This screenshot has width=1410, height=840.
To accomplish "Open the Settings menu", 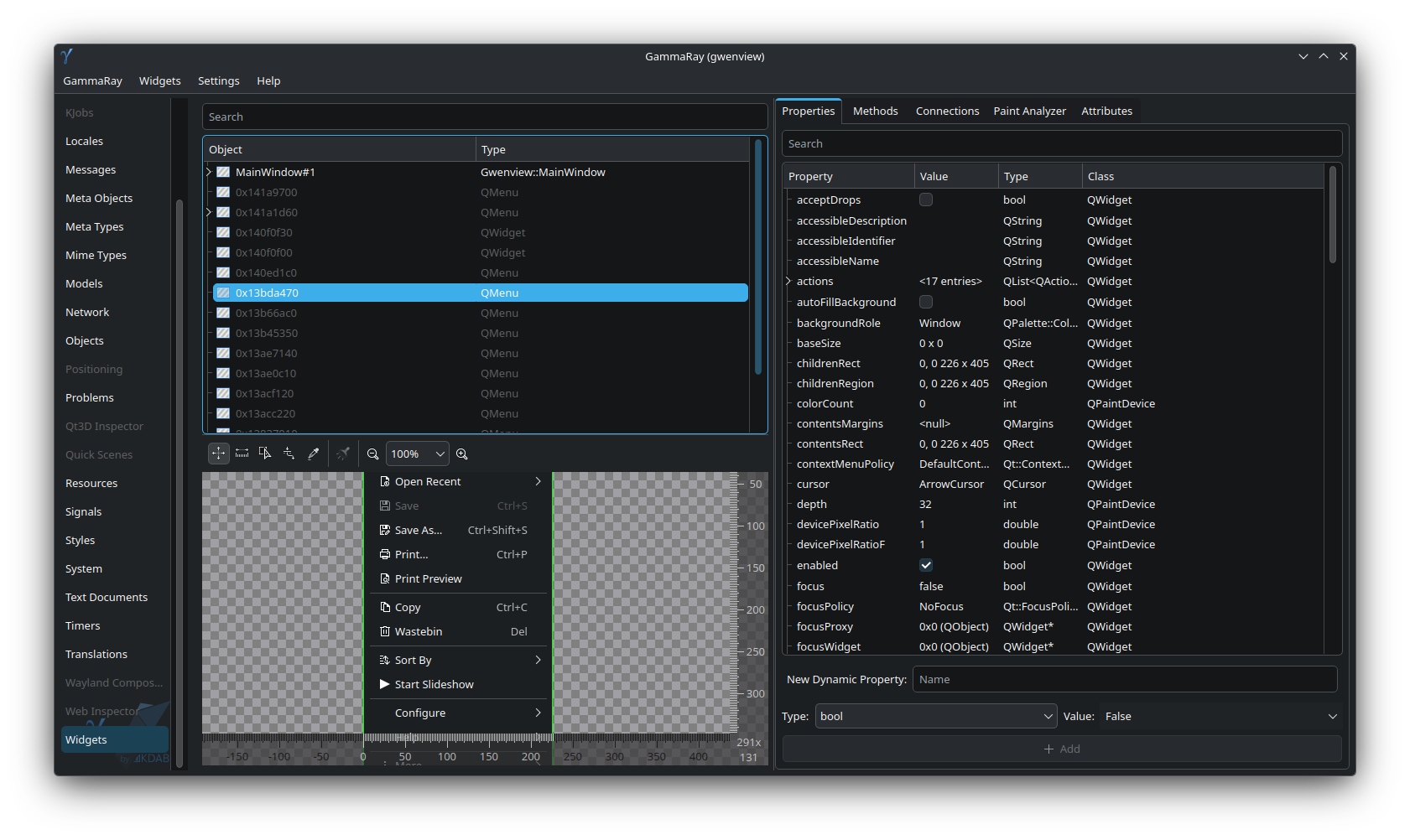I will (218, 80).
